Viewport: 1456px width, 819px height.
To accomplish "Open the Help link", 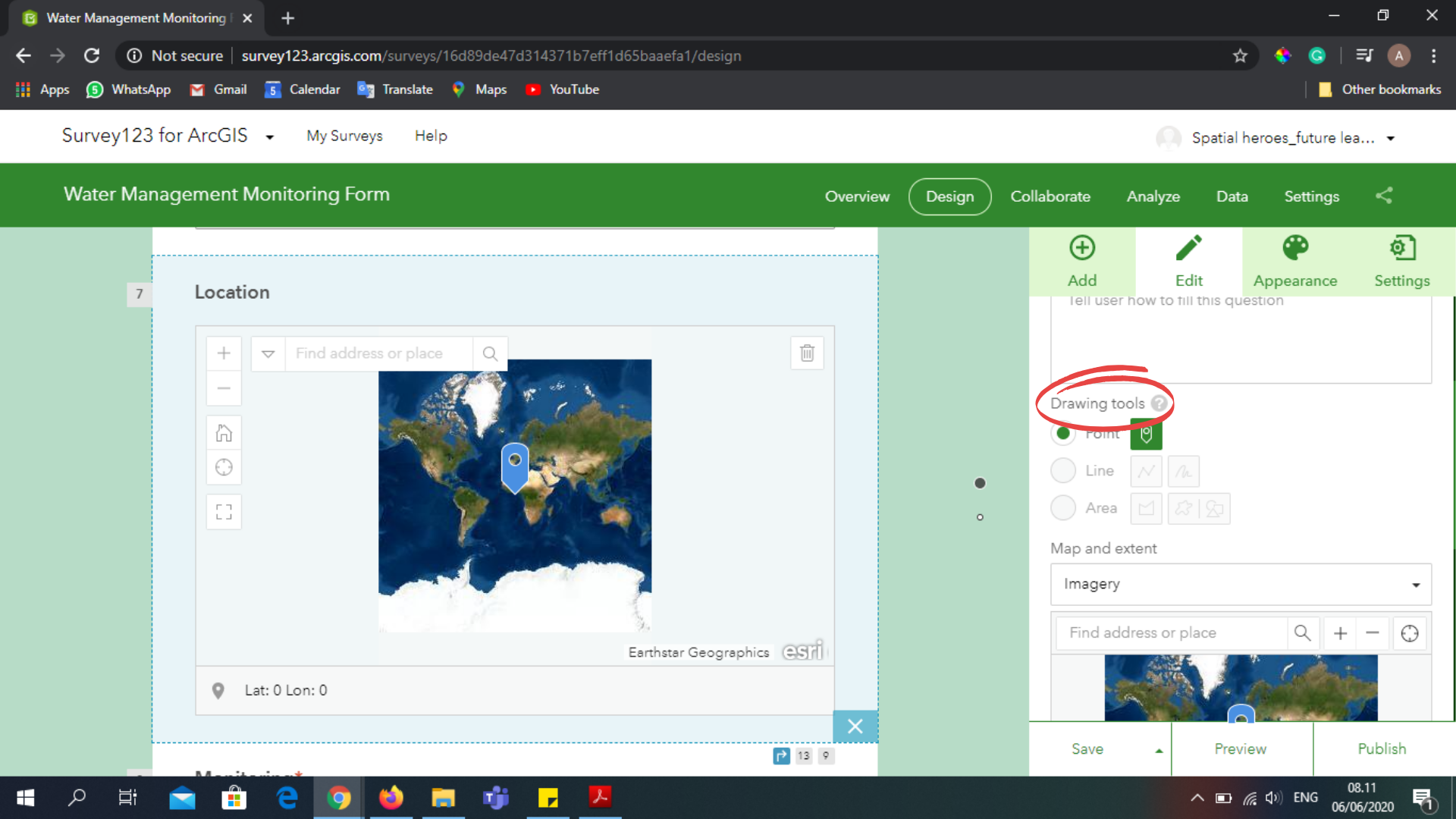I will click(x=431, y=136).
